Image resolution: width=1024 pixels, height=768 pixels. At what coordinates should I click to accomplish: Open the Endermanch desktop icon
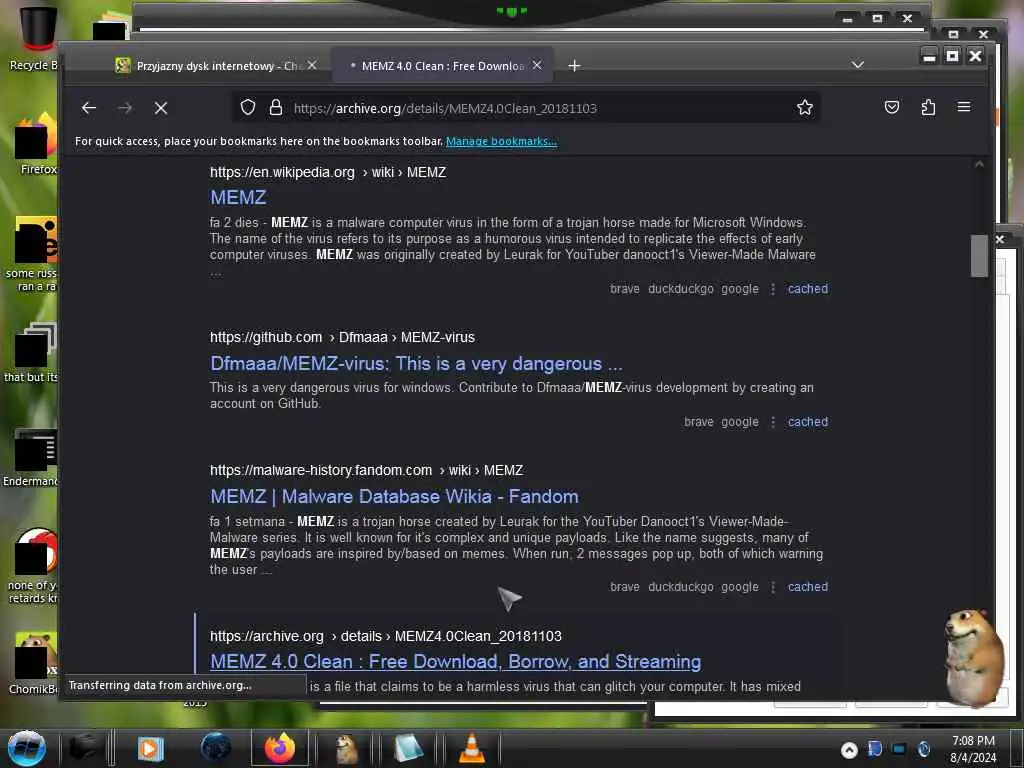[x=33, y=457]
